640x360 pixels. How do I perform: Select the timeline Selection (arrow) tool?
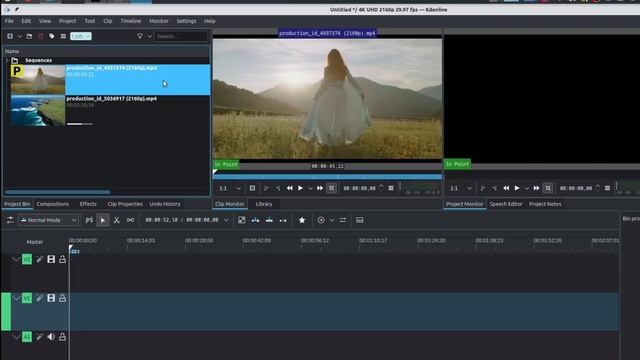point(103,220)
